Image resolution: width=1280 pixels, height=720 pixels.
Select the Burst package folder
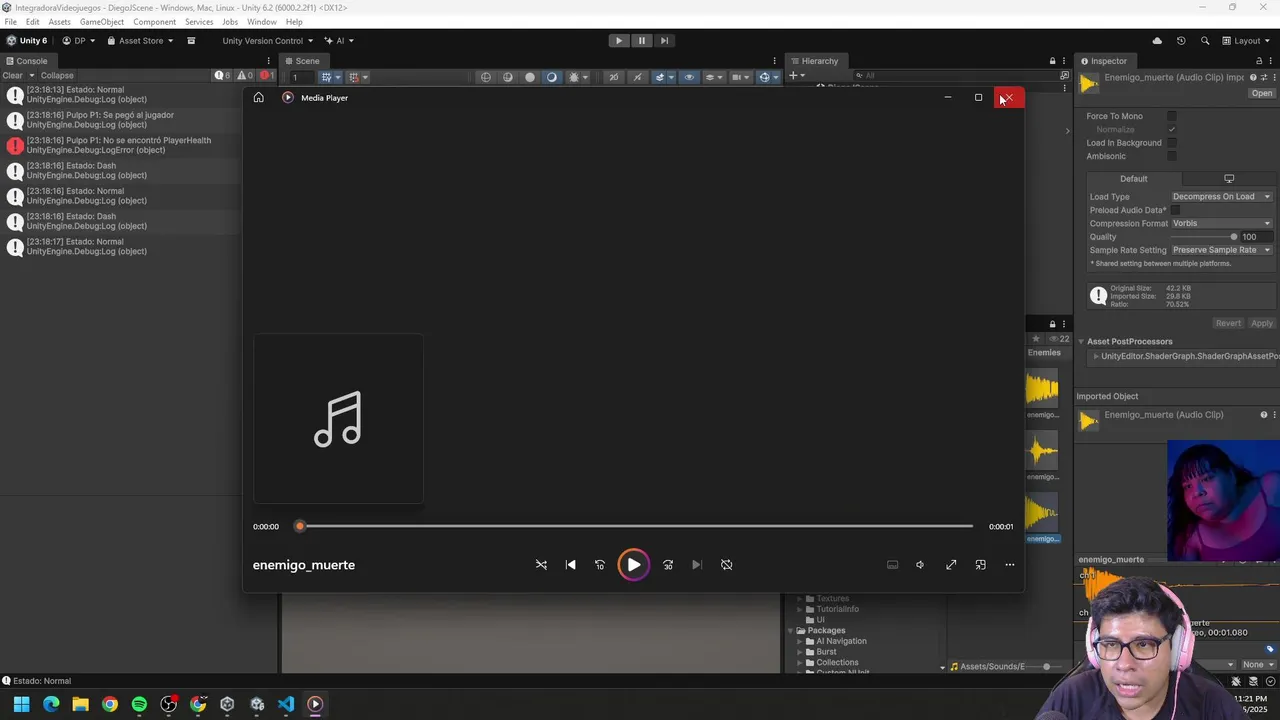click(826, 652)
